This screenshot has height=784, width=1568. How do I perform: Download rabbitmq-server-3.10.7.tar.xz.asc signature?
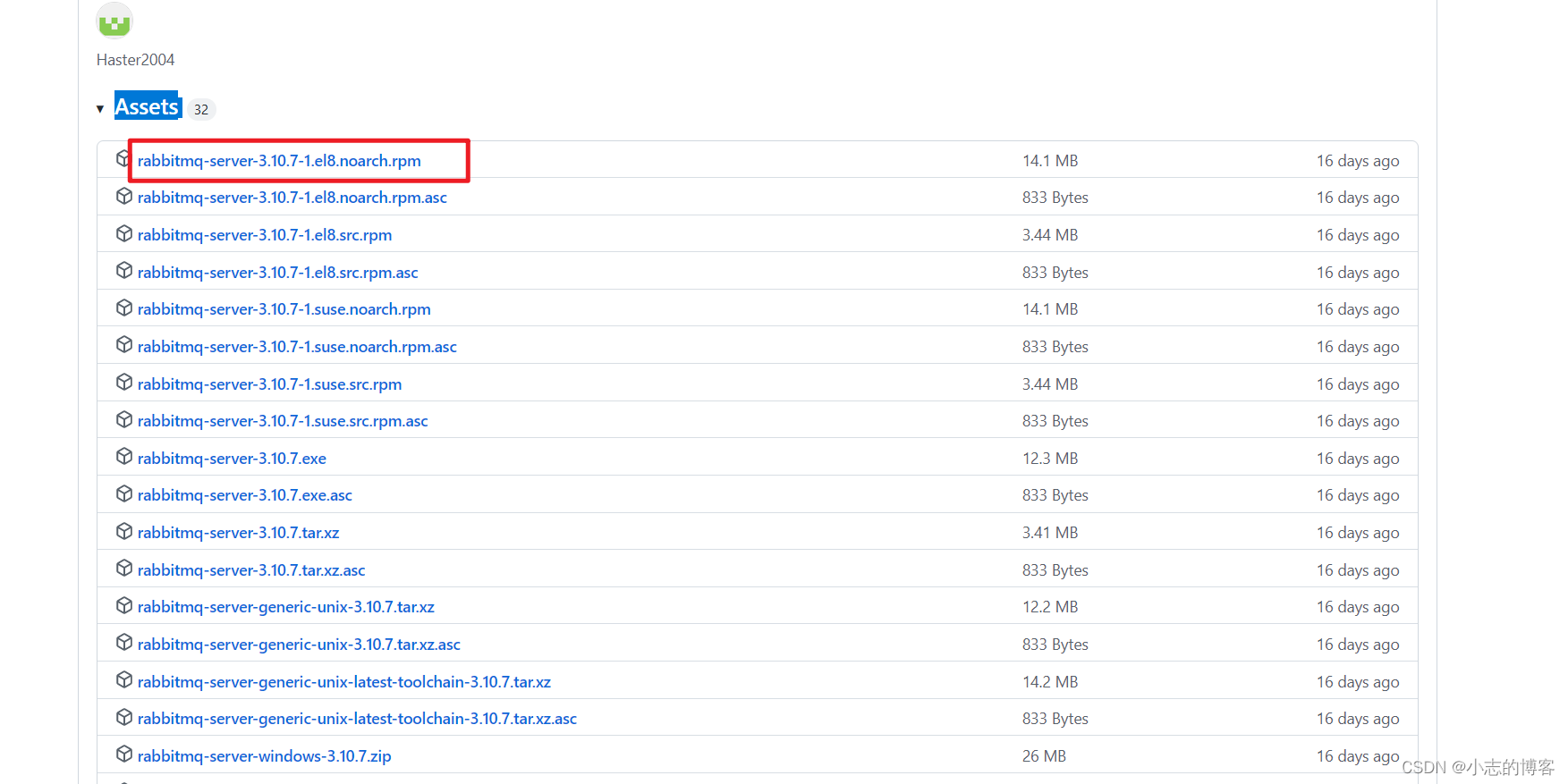(x=251, y=570)
